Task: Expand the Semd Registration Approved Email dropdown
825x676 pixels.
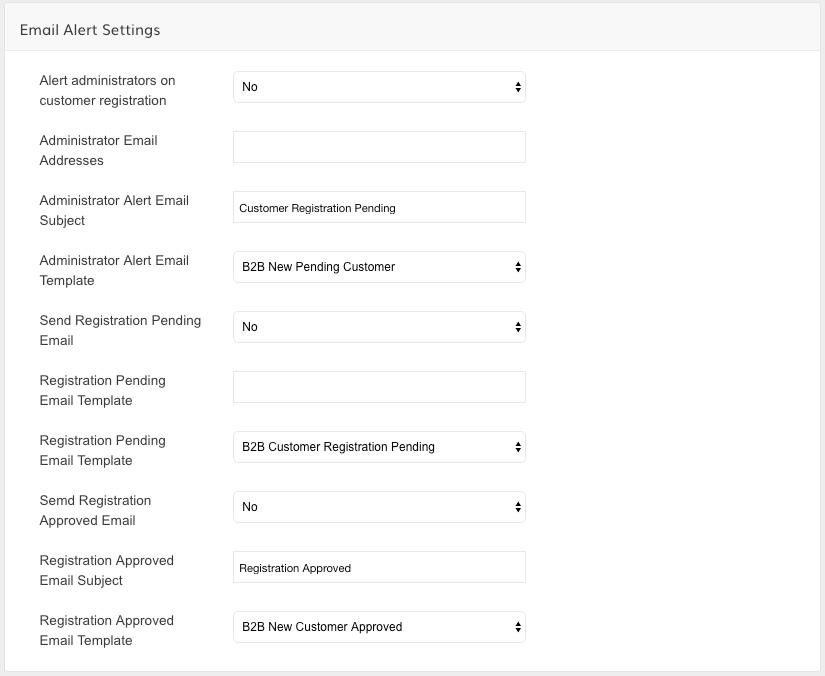Action: (x=379, y=507)
